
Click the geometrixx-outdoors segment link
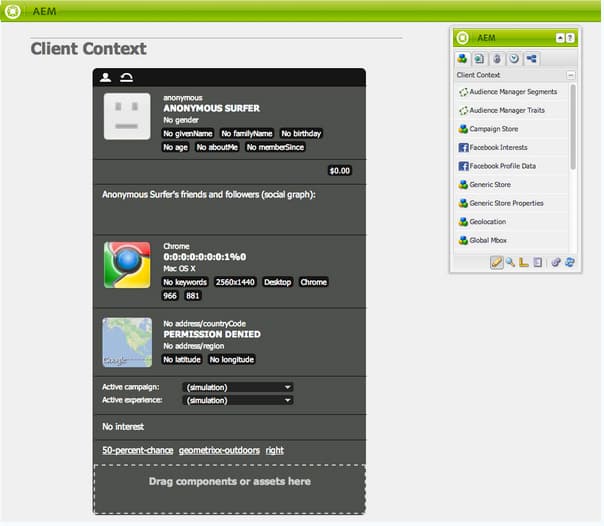coord(219,450)
